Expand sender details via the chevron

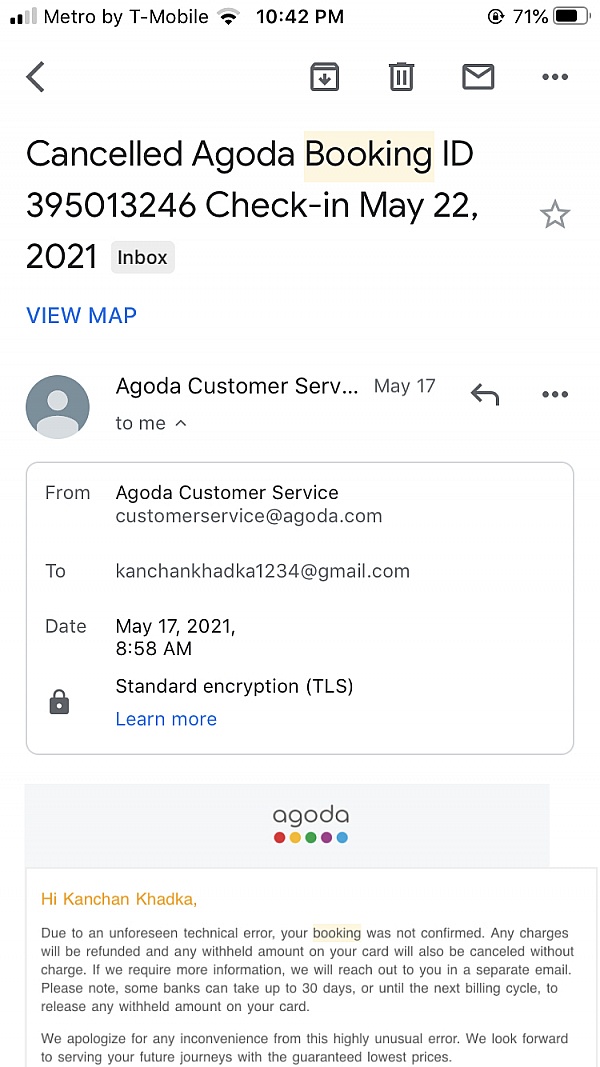point(181,423)
